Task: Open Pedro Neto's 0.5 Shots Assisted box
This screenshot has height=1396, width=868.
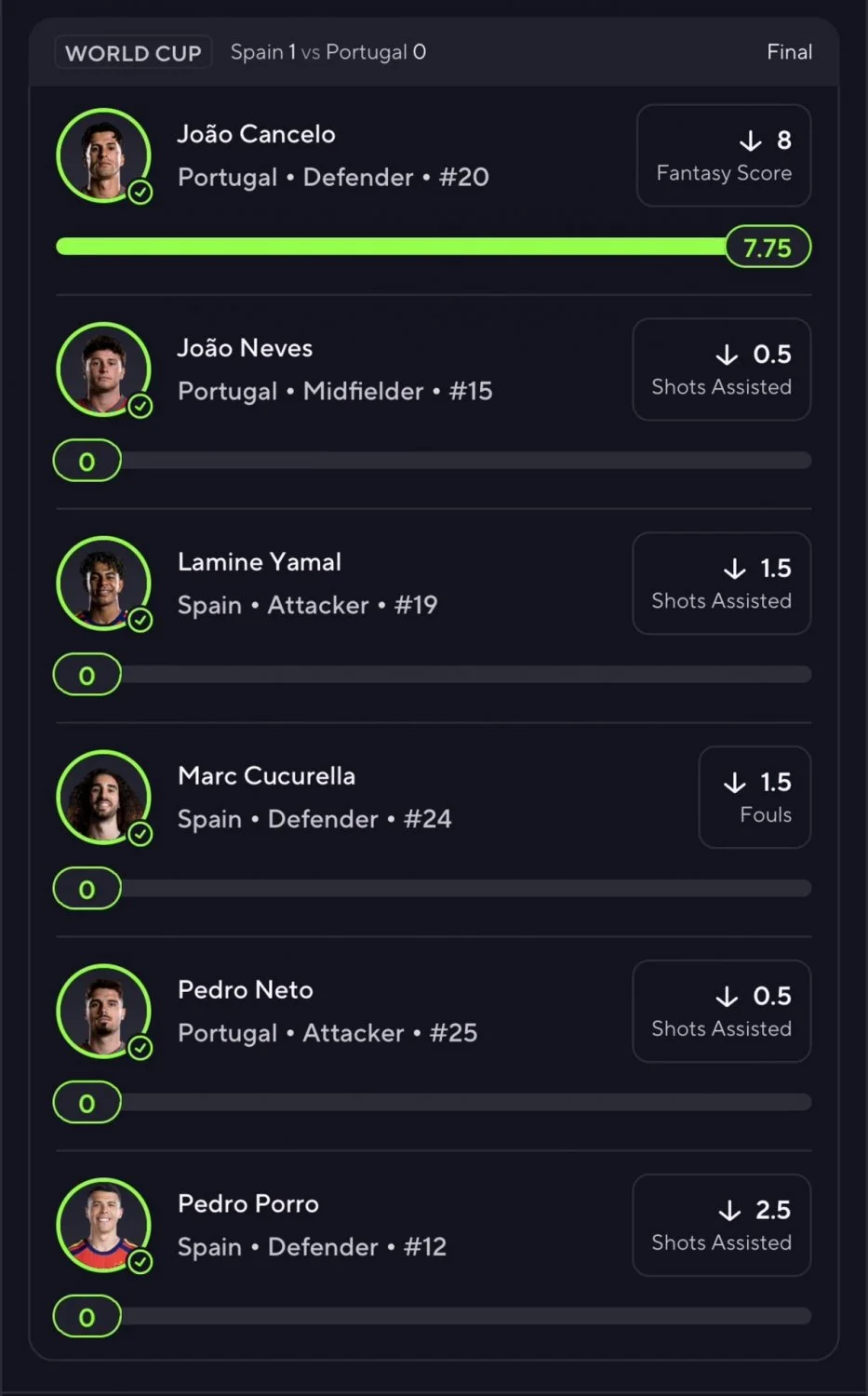Action: pos(722,1011)
